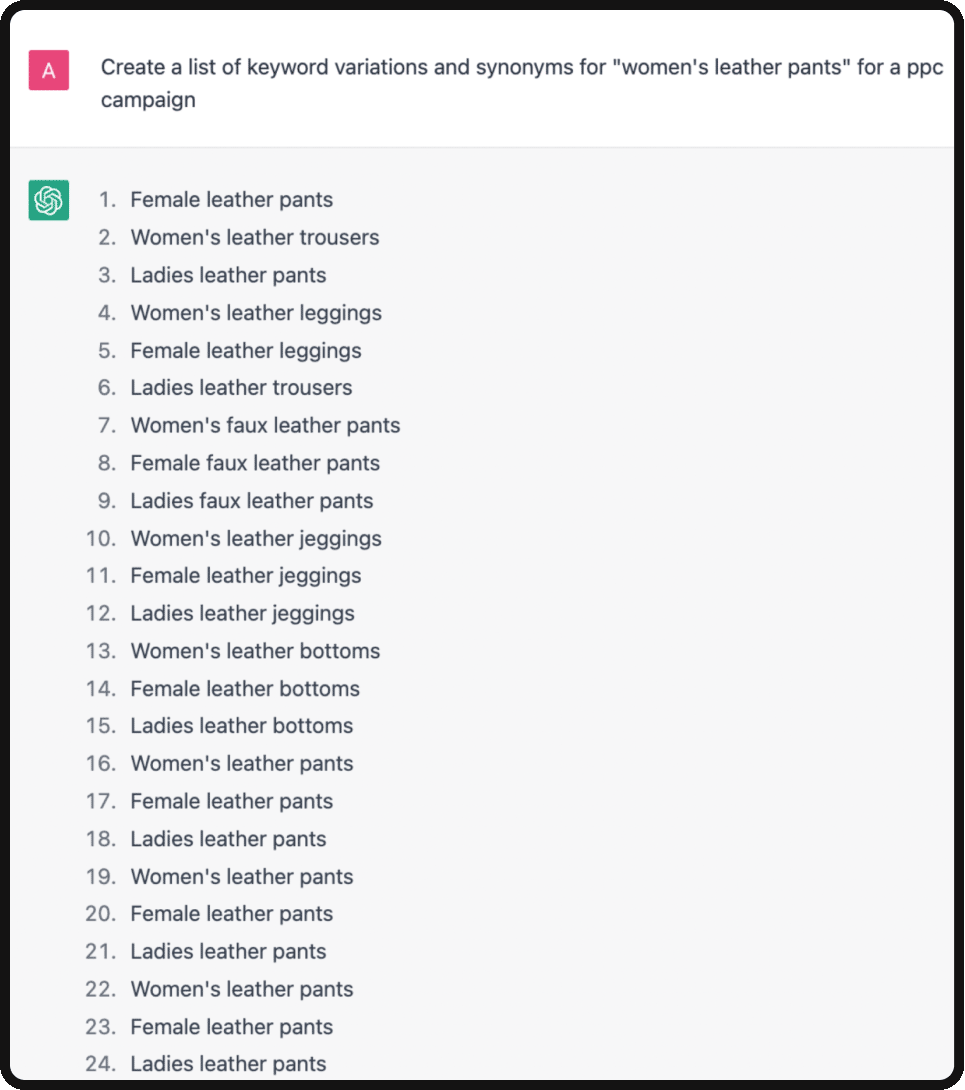Screen dimensions: 965x1090
Task: Click 'Women's faux leather pants' line
Action: pos(265,425)
